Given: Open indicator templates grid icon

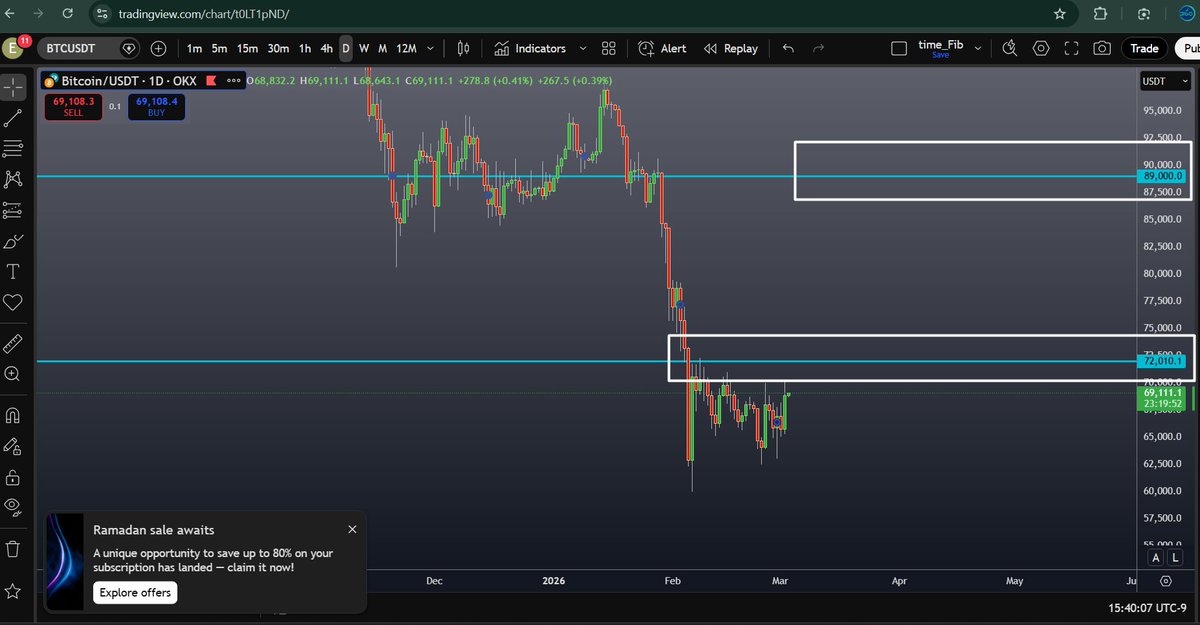Looking at the screenshot, I should pos(609,48).
